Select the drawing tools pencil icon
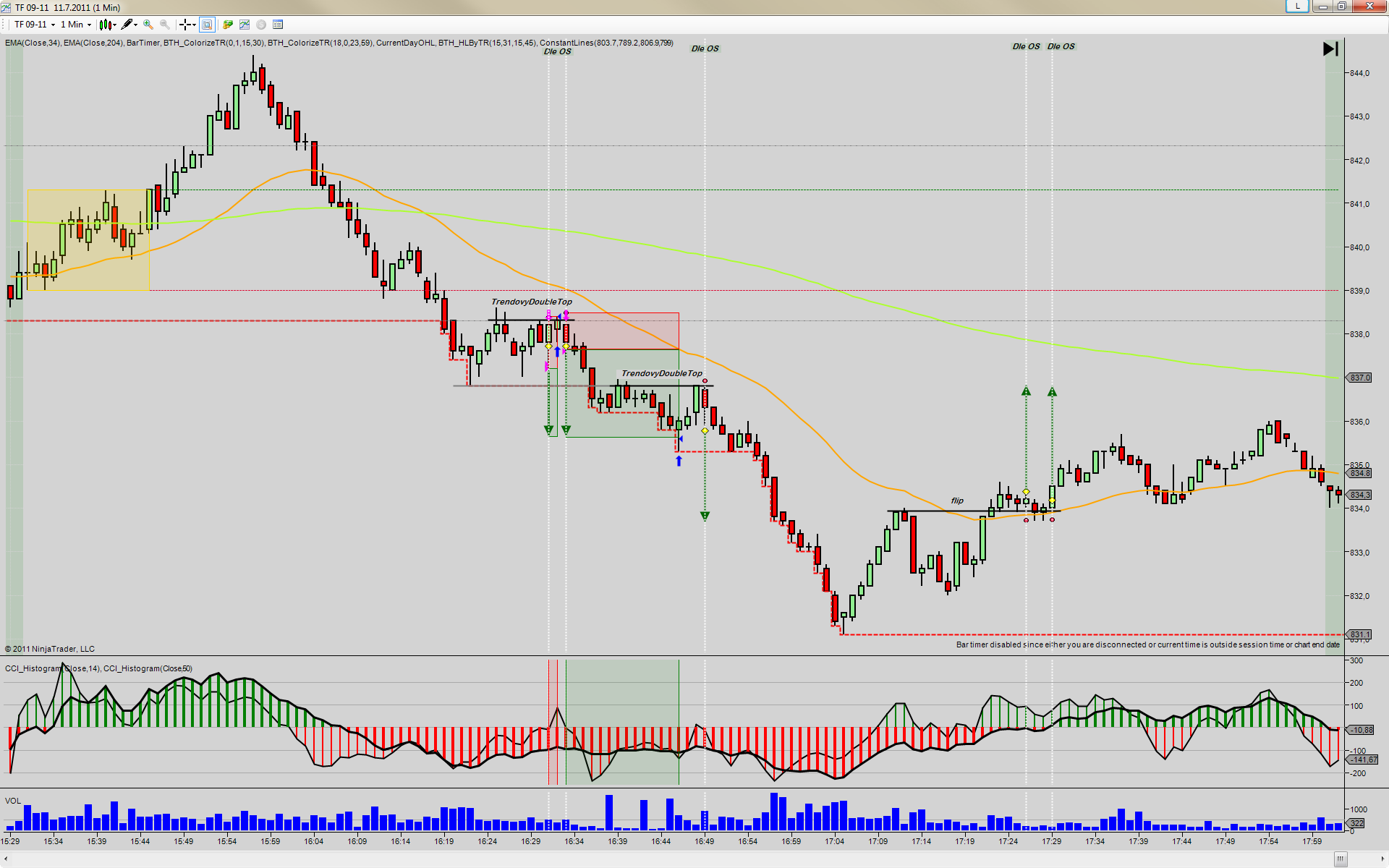The height and width of the screenshot is (868, 1389). pyautogui.click(x=127, y=25)
